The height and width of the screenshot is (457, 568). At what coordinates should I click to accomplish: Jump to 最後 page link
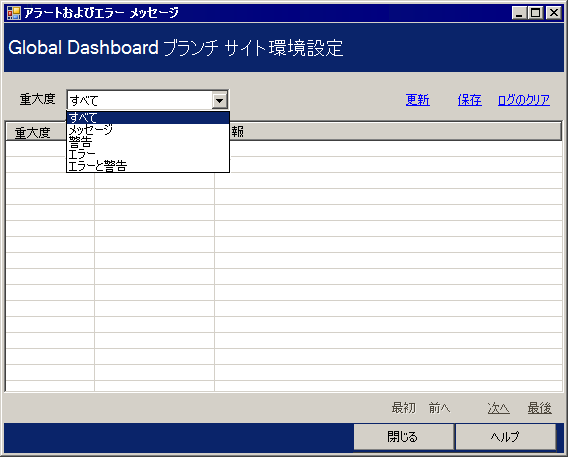click(x=539, y=408)
